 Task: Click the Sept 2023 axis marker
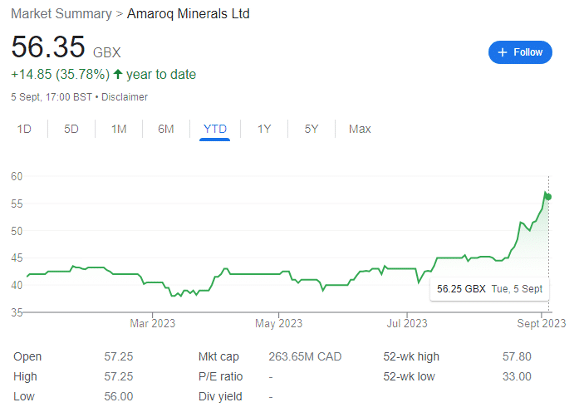pyautogui.click(x=542, y=323)
